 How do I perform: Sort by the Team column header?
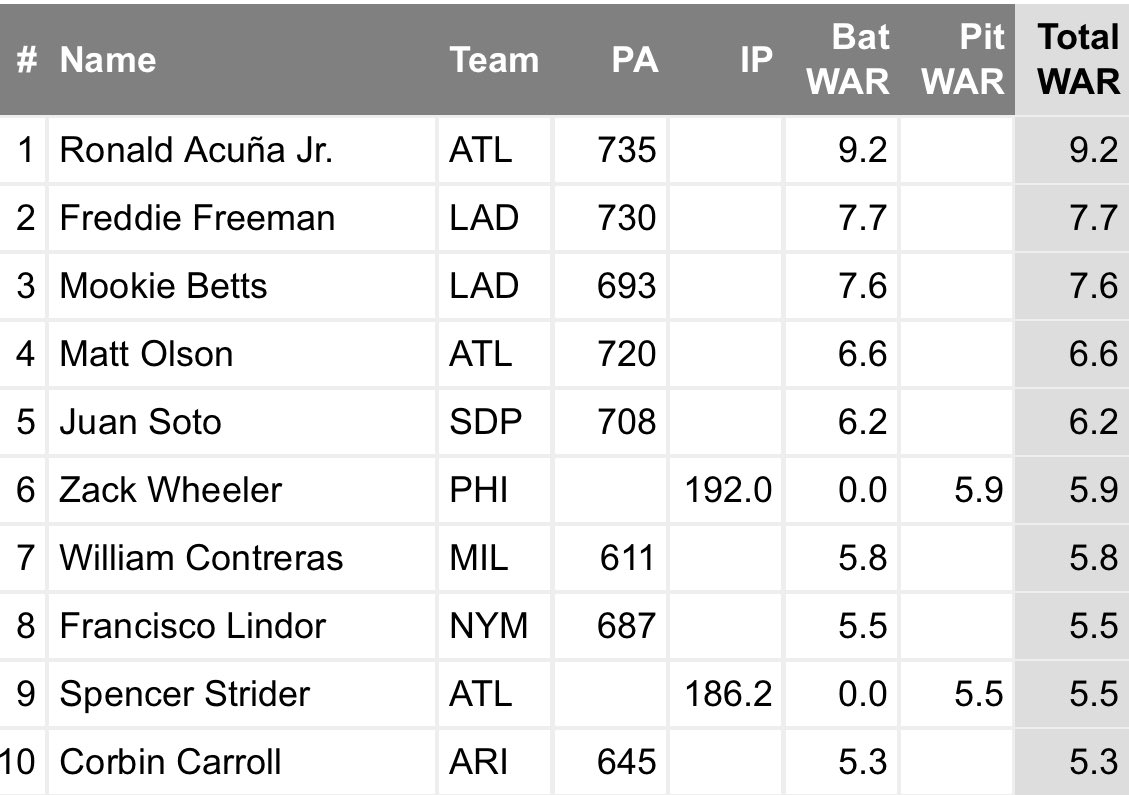[494, 60]
